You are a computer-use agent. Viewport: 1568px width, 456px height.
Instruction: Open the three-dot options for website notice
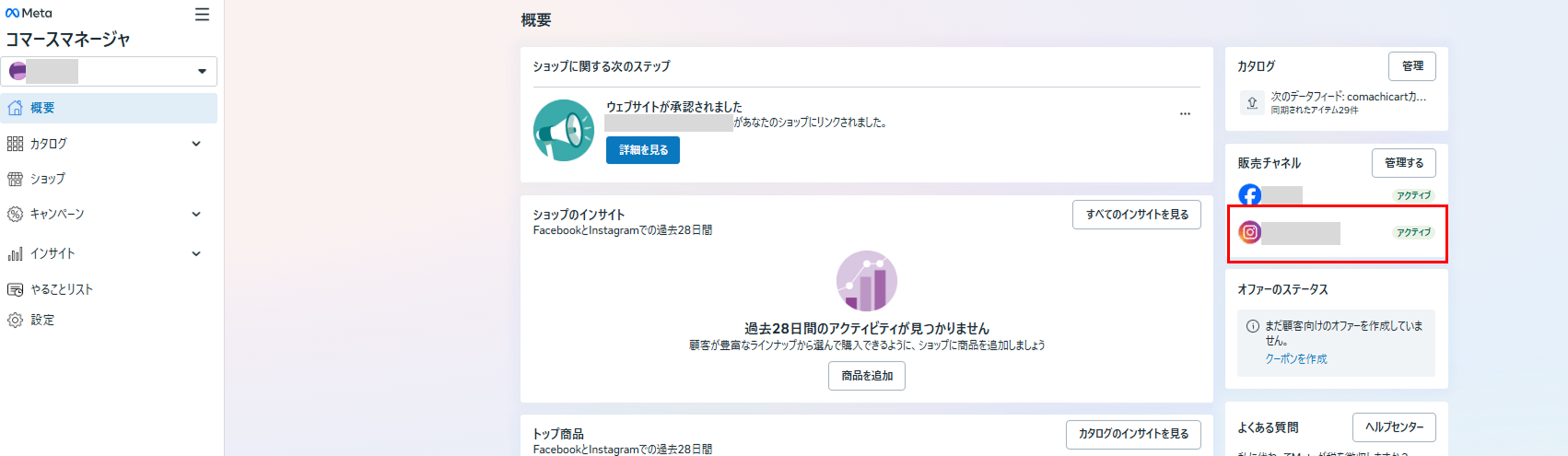[x=1185, y=114]
